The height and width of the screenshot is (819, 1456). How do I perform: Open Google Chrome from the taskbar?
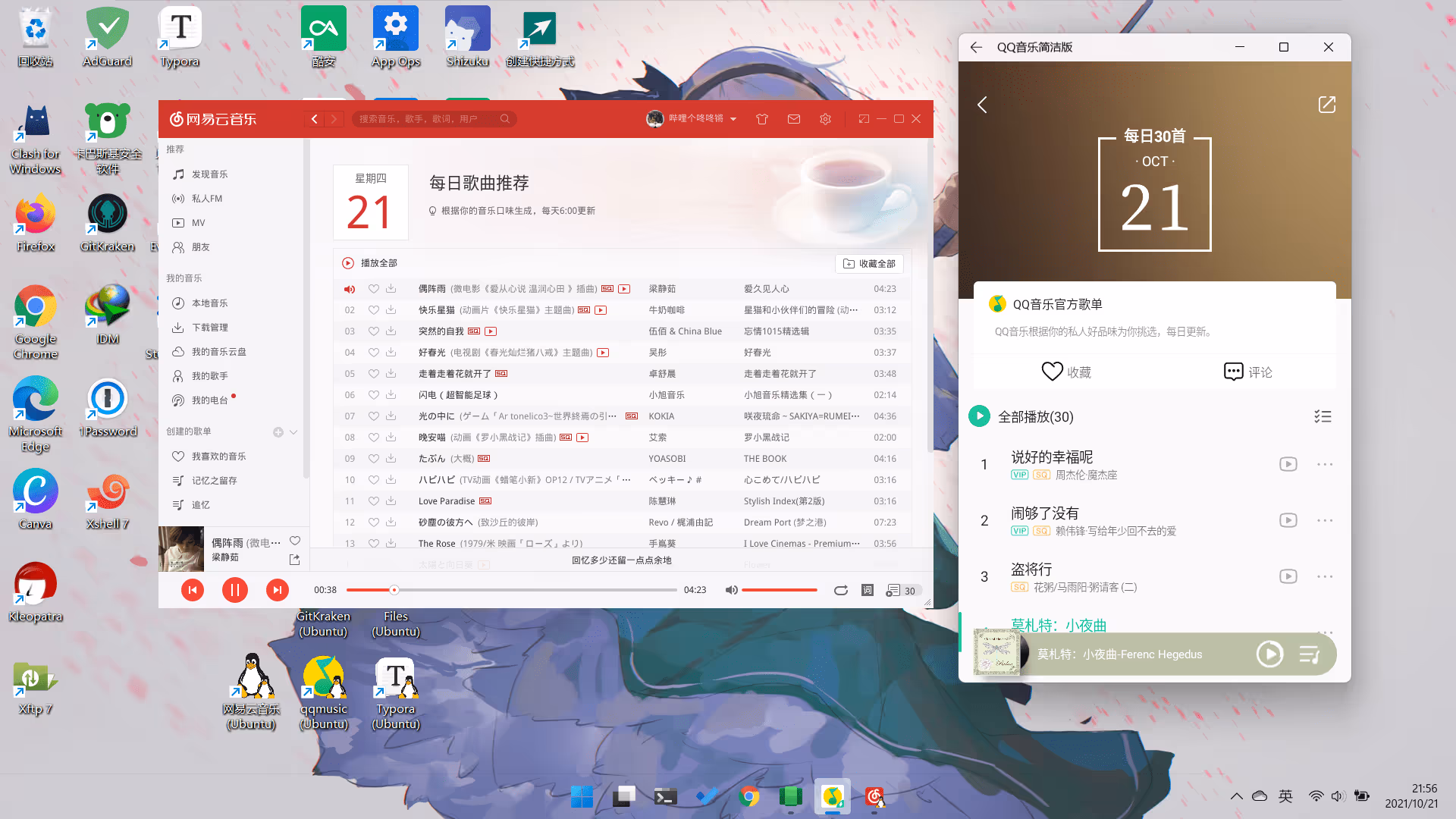click(x=749, y=796)
